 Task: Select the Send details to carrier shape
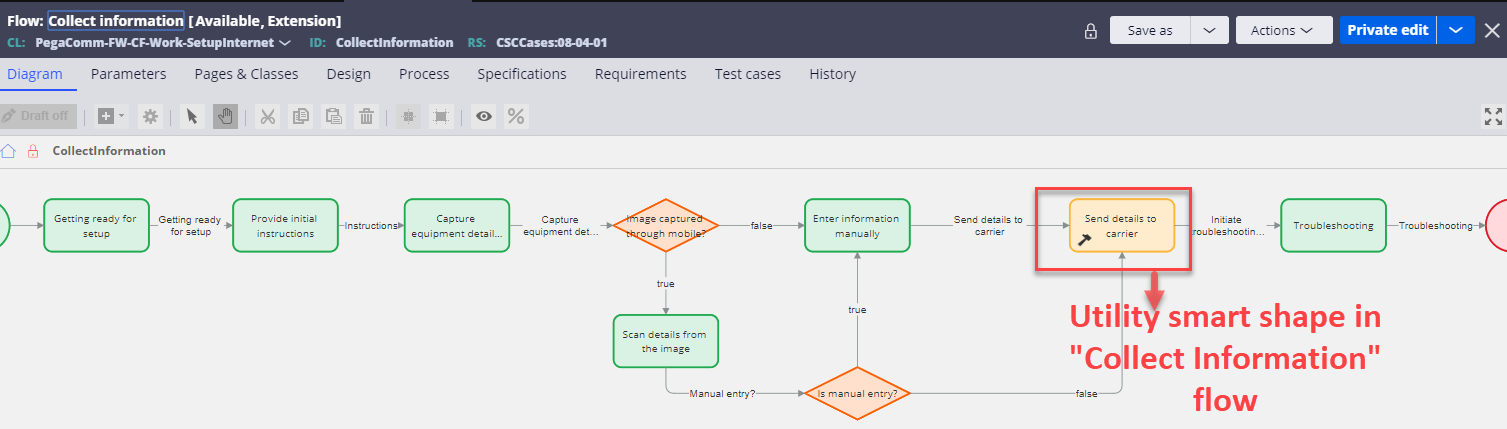click(1119, 226)
